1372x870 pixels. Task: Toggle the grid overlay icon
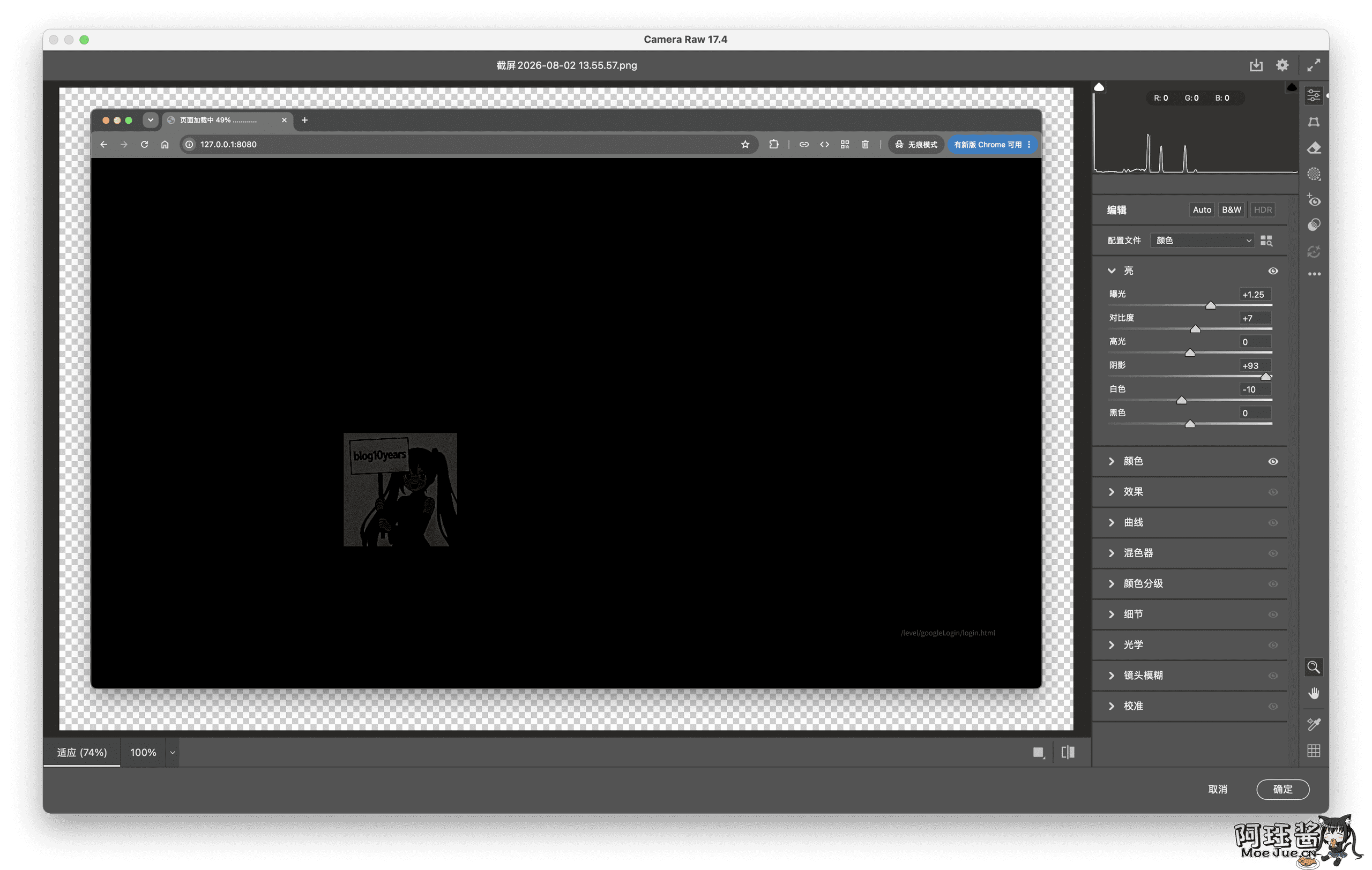tap(1313, 751)
